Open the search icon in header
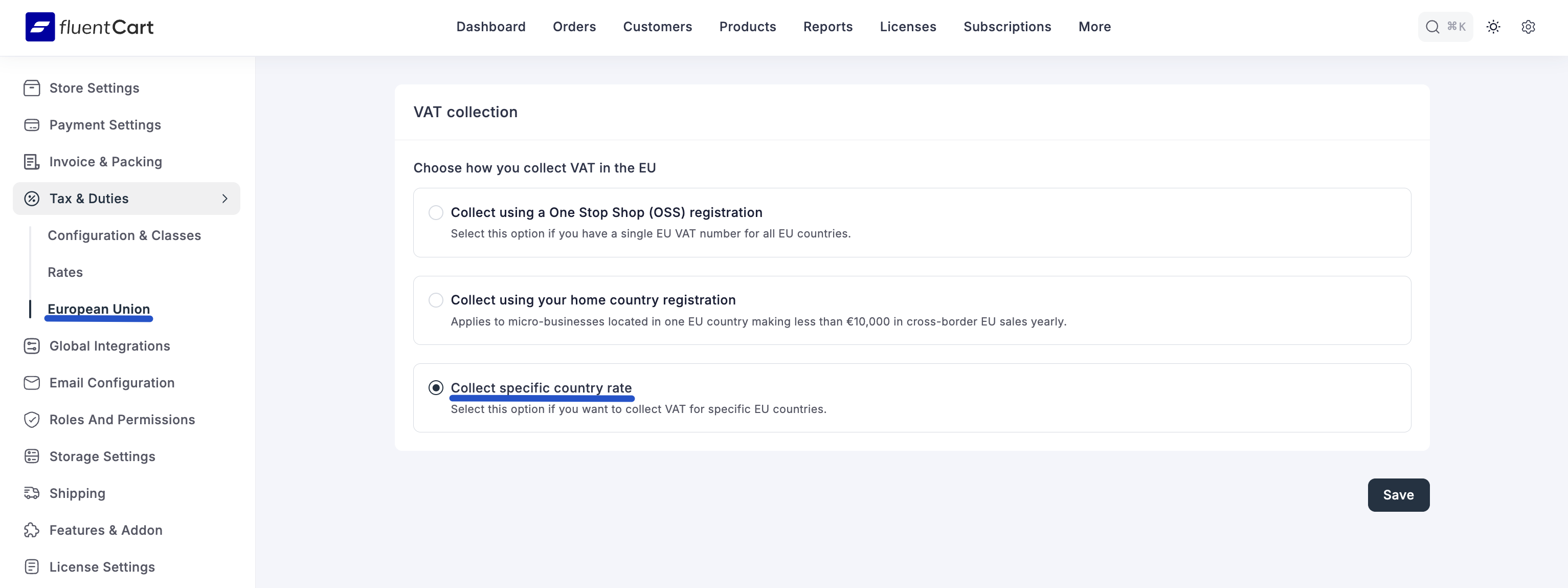 1432,27
